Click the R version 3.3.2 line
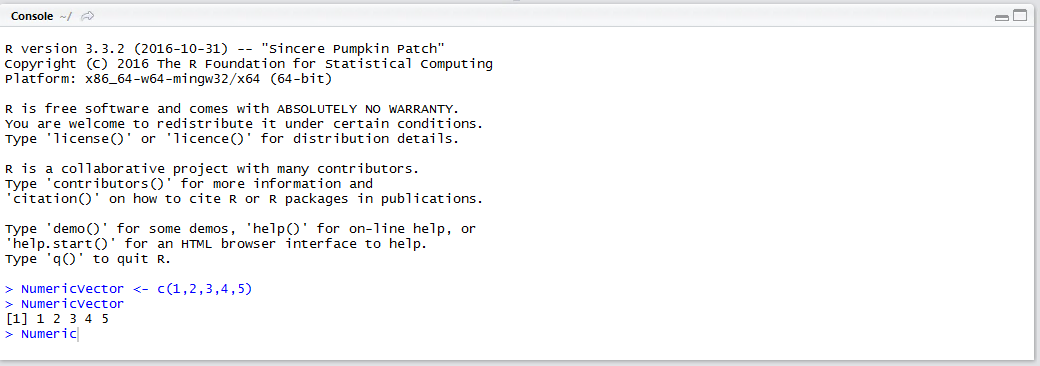This screenshot has width=1040, height=366. click(x=224, y=48)
